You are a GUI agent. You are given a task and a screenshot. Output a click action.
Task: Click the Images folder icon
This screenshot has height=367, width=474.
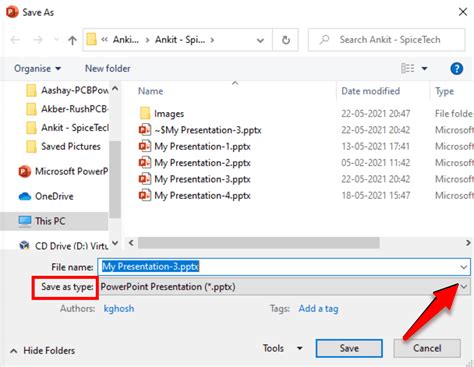[x=145, y=113]
